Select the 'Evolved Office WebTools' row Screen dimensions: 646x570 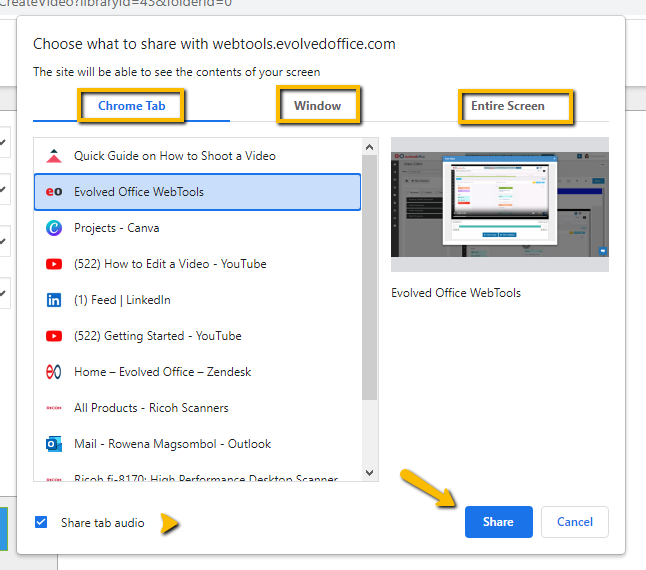(x=197, y=192)
